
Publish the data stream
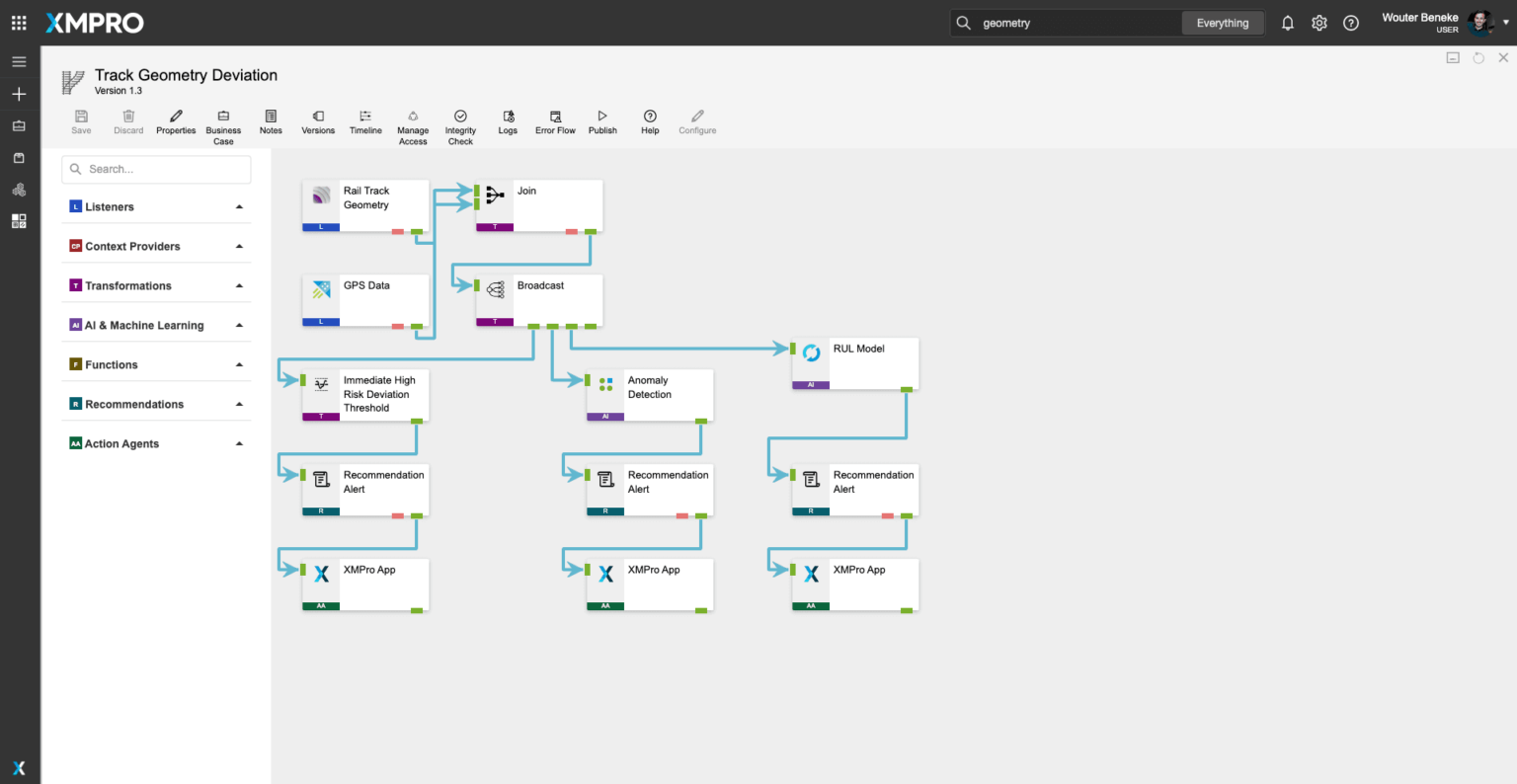[x=602, y=122]
